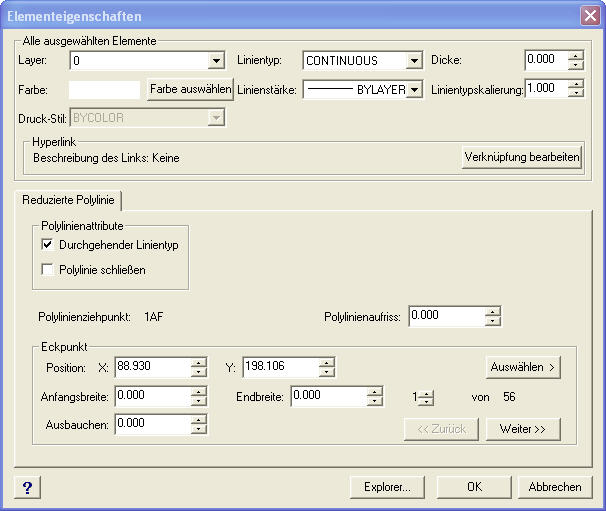Increase Anfangsbreite with up arrow
The height and width of the screenshot is (511, 606).
(199, 392)
